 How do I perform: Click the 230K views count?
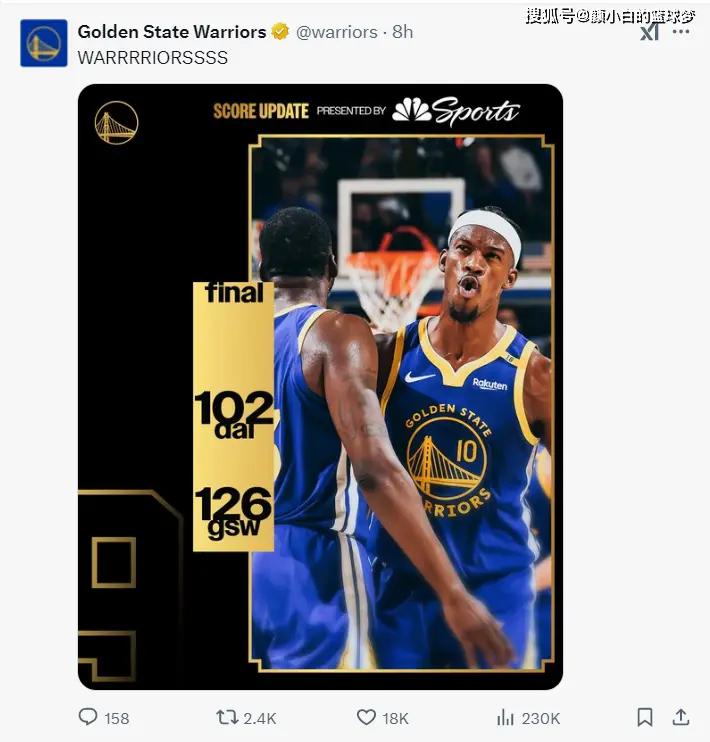pos(541,718)
